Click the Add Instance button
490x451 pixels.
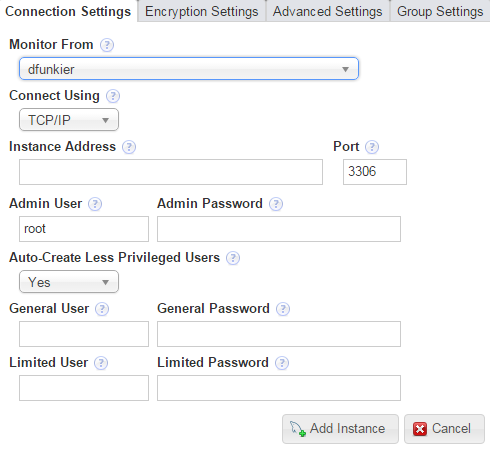[340, 429]
